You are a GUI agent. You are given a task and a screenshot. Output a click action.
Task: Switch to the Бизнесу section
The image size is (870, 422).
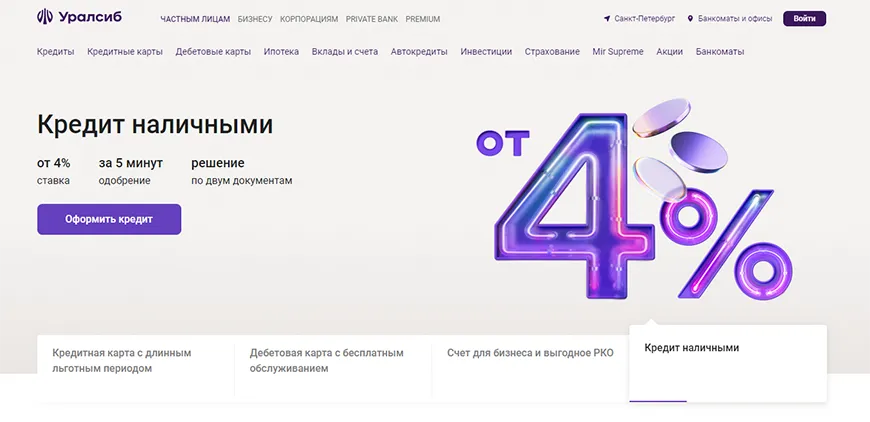[x=255, y=19]
